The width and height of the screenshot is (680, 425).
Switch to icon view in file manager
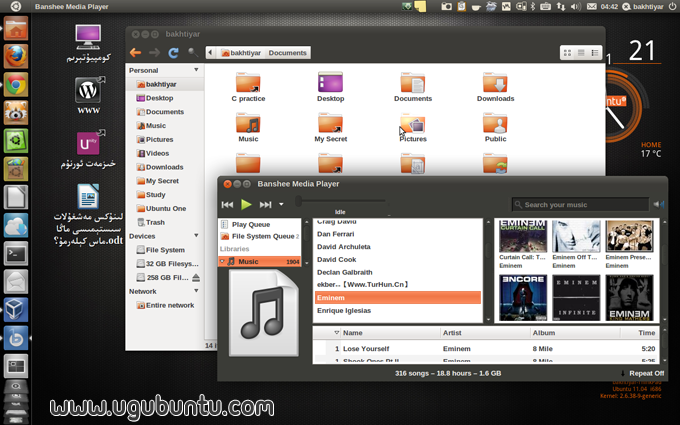coord(567,53)
